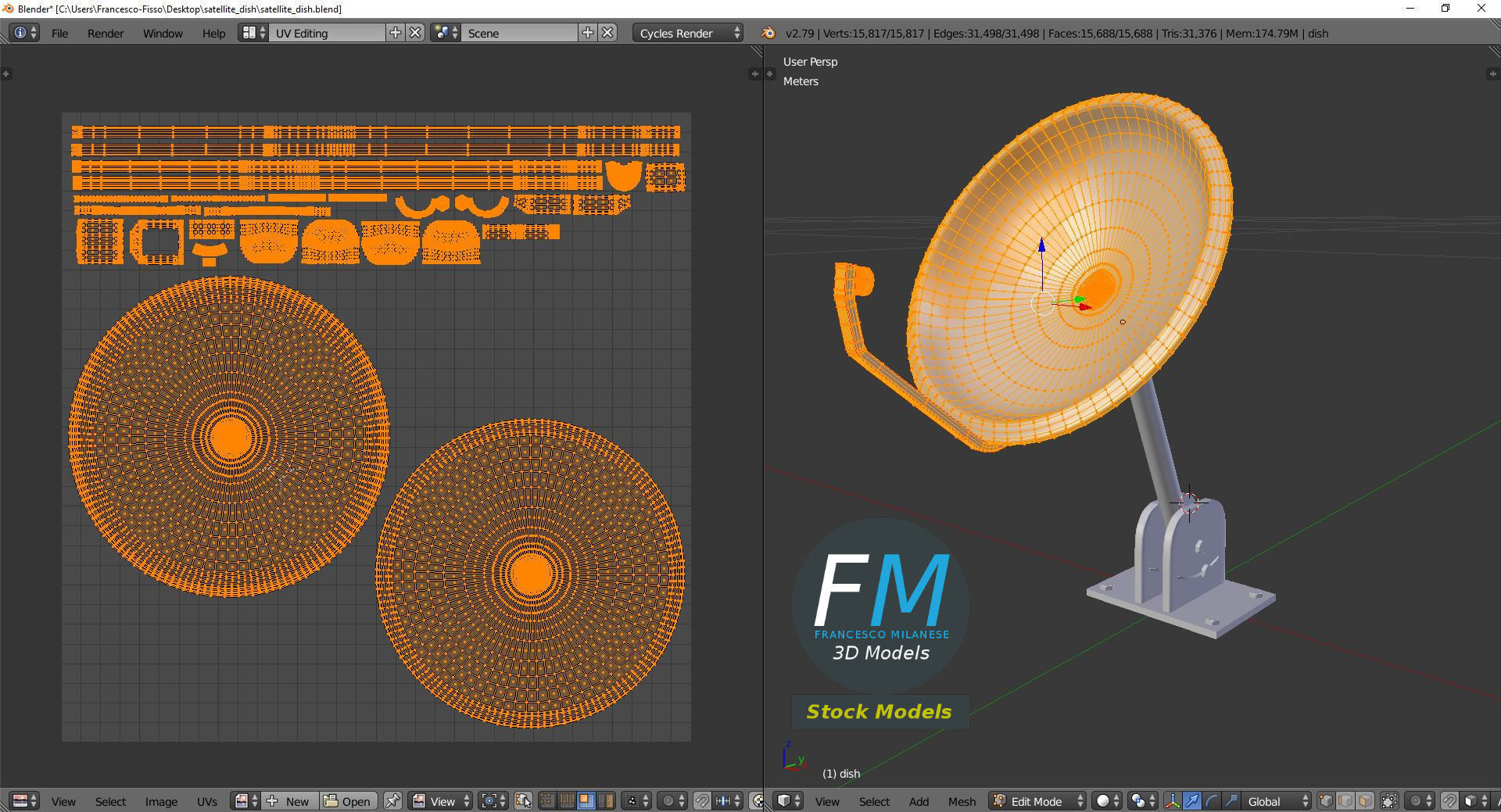Pin the image in the UV editor

pos(392,801)
